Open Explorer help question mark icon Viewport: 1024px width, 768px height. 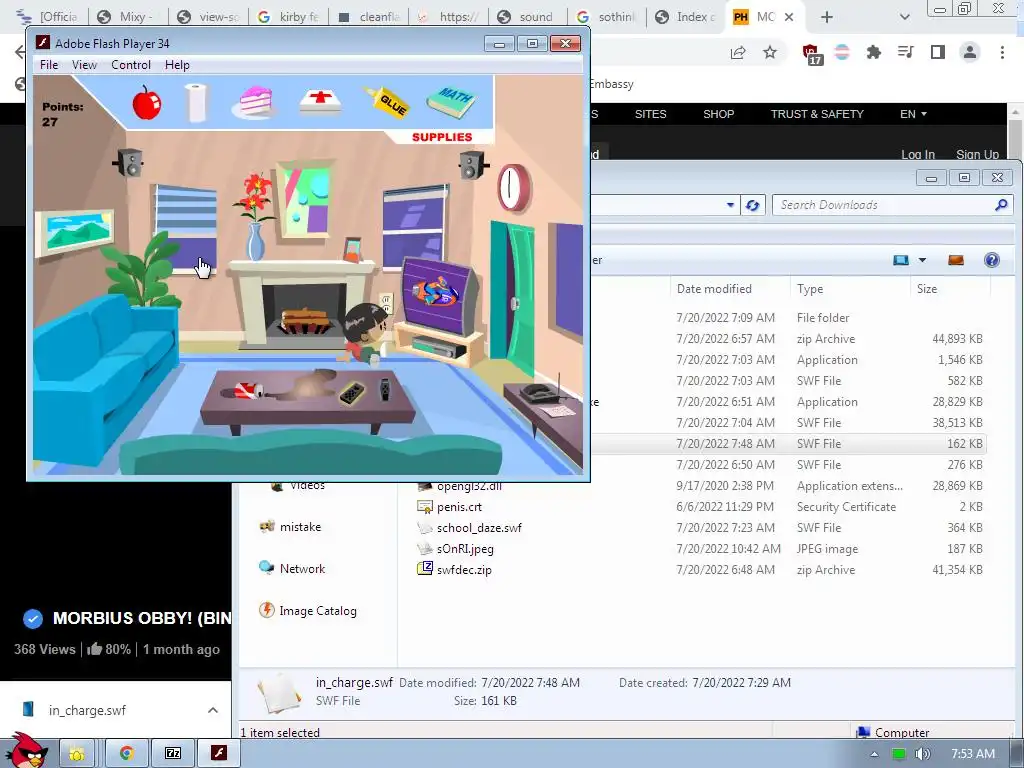pyautogui.click(x=991, y=260)
